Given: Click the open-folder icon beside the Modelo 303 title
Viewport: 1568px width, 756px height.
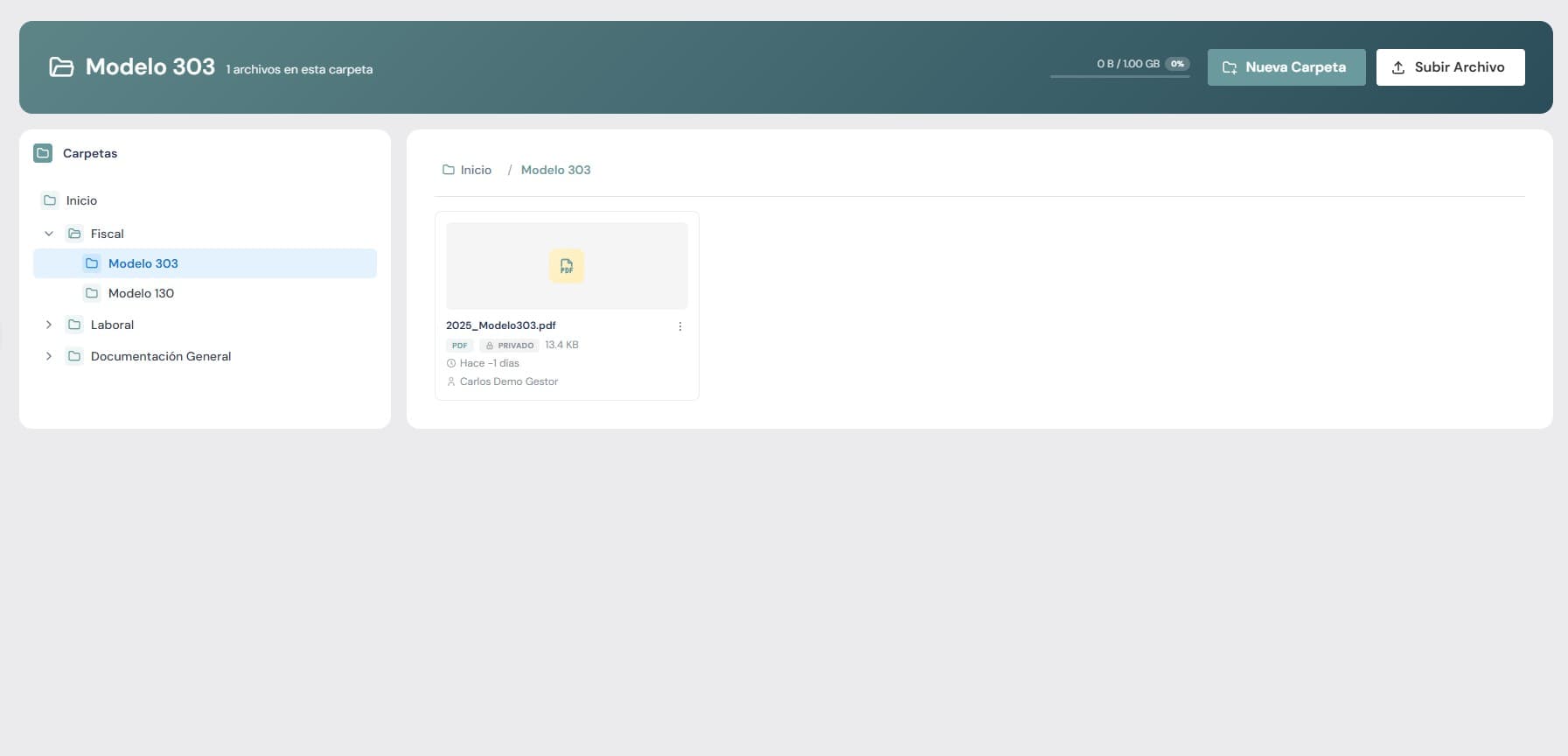Looking at the screenshot, I should [61, 67].
